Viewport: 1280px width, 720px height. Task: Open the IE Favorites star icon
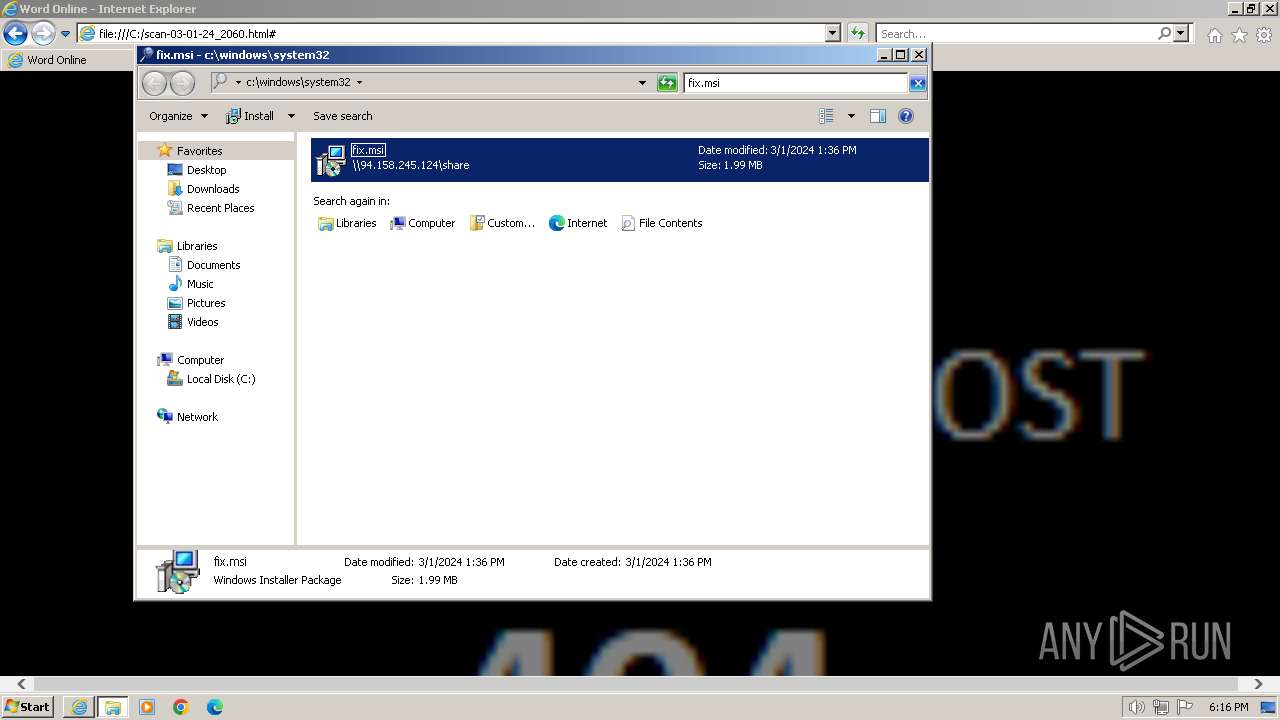1239,35
